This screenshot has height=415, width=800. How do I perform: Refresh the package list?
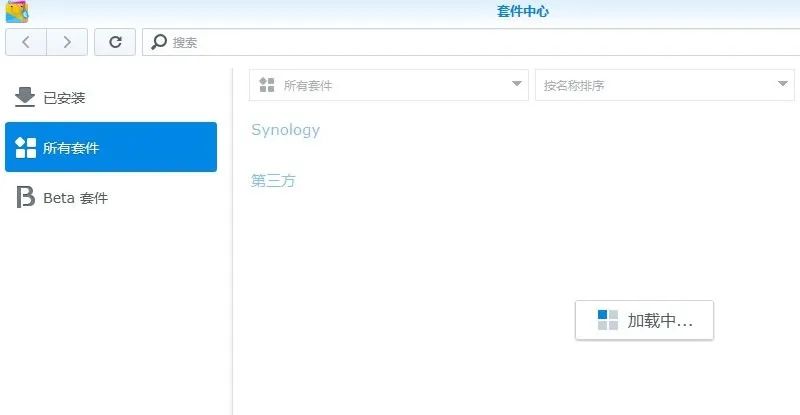[115, 42]
